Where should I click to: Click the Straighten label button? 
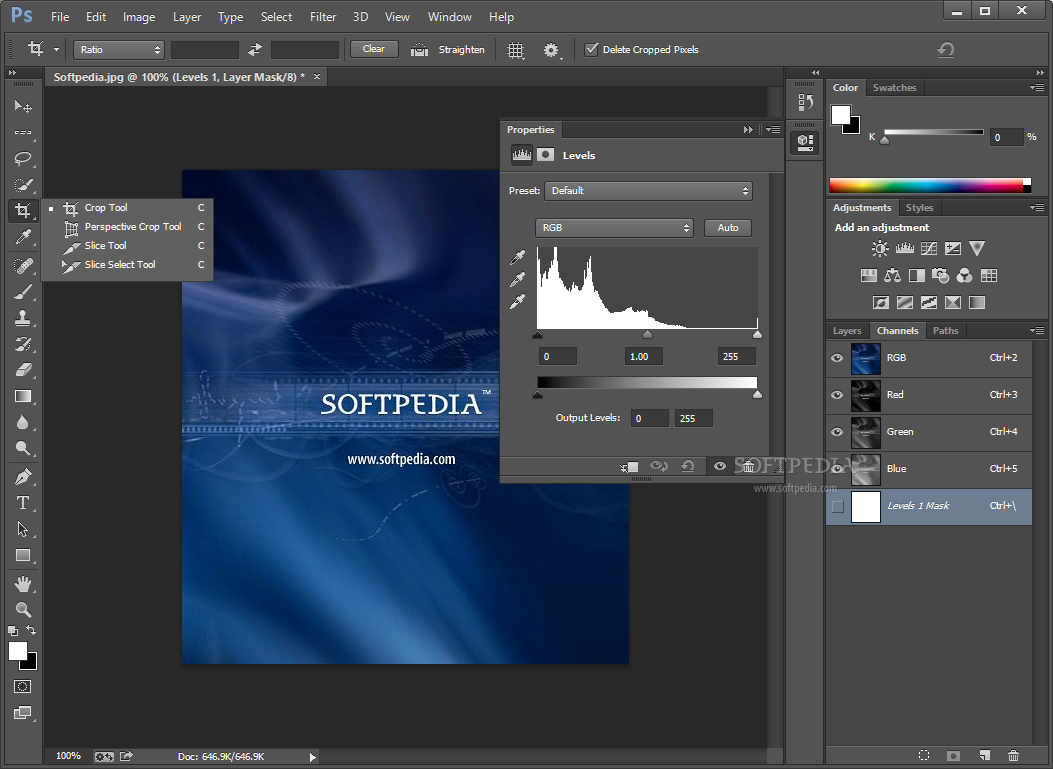coord(461,50)
